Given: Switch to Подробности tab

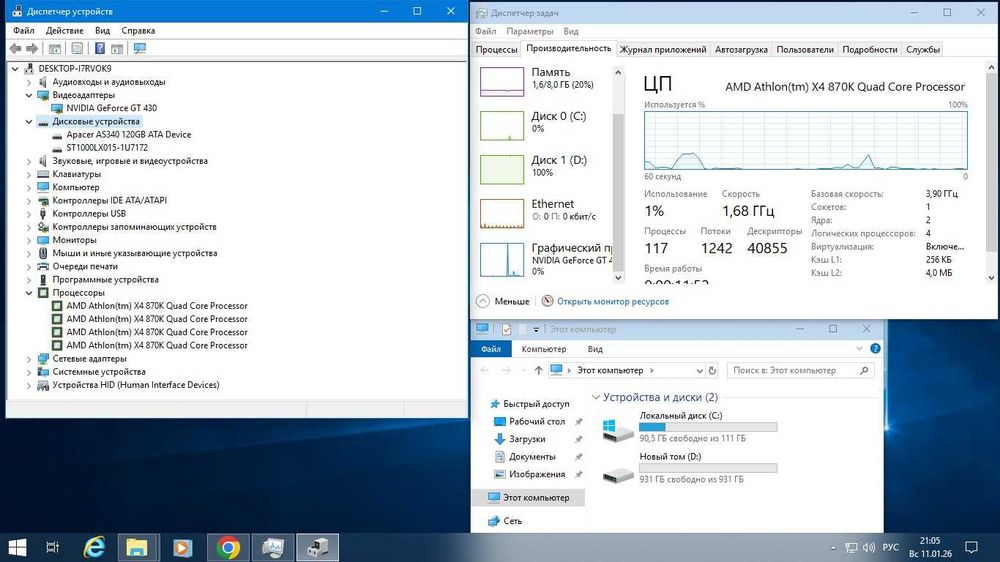Looking at the screenshot, I should coord(870,49).
